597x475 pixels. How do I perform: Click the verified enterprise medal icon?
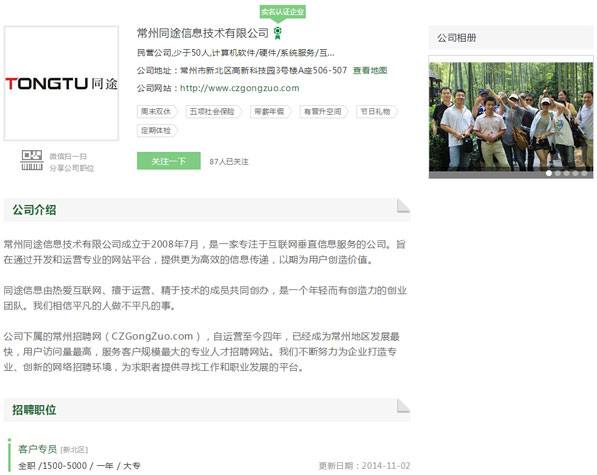click(278, 33)
